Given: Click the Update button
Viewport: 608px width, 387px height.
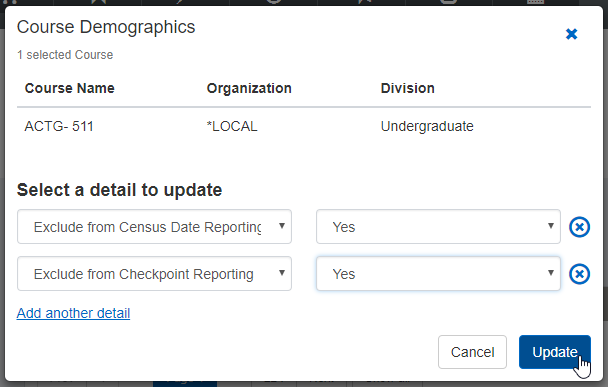Looking at the screenshot, I should [x=555, y=352].
